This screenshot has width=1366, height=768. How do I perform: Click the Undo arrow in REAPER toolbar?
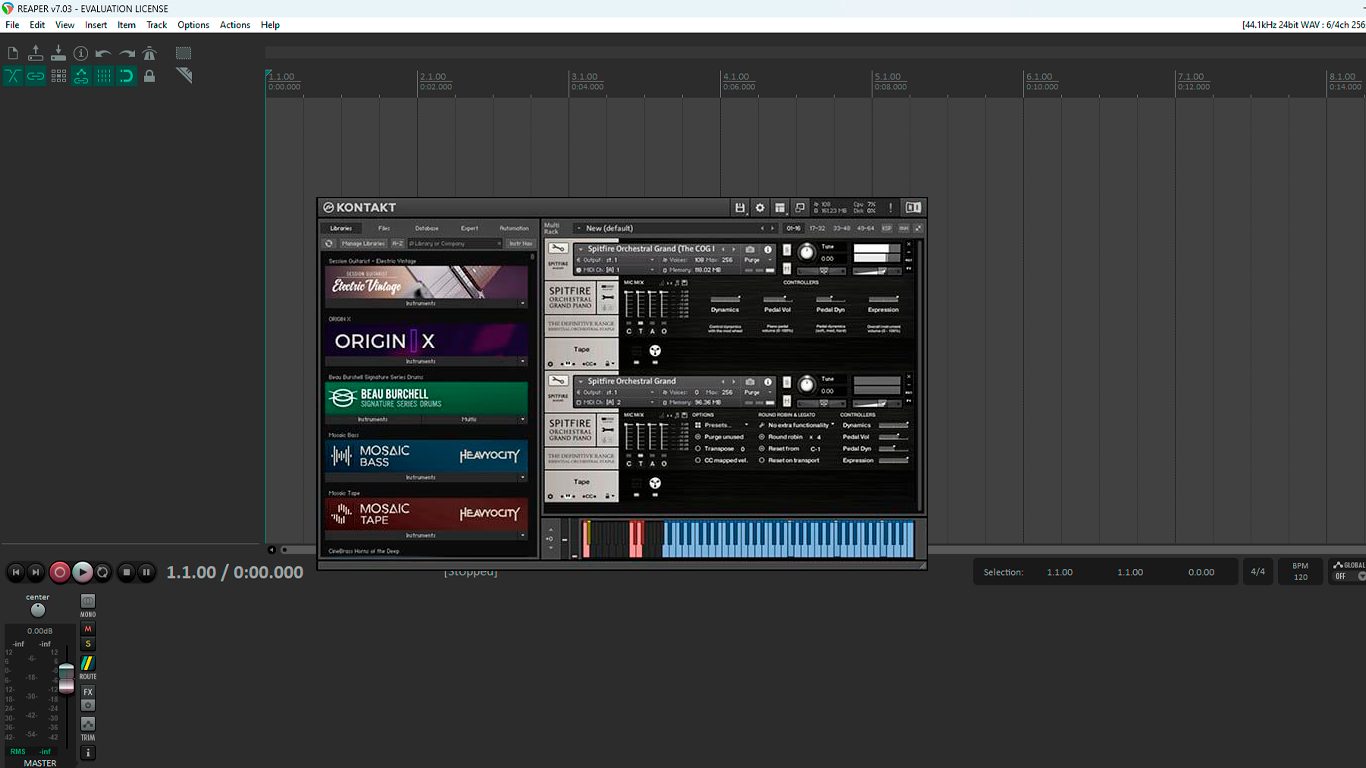(x=103, y=53)
